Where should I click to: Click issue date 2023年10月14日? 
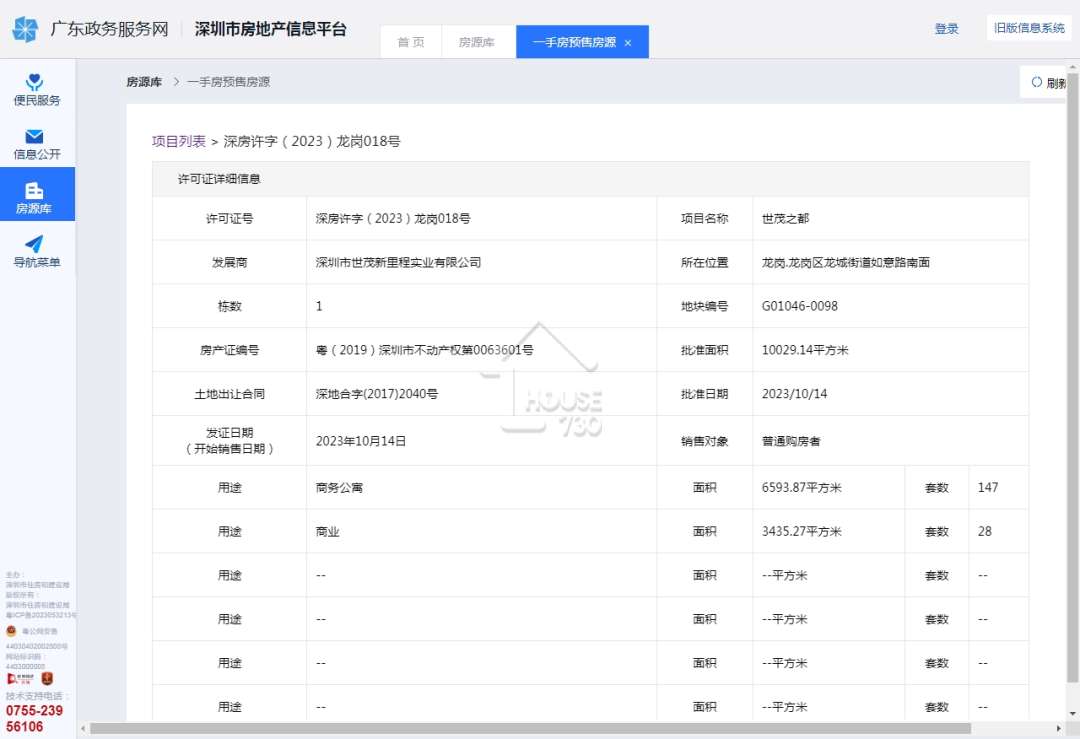361,441
